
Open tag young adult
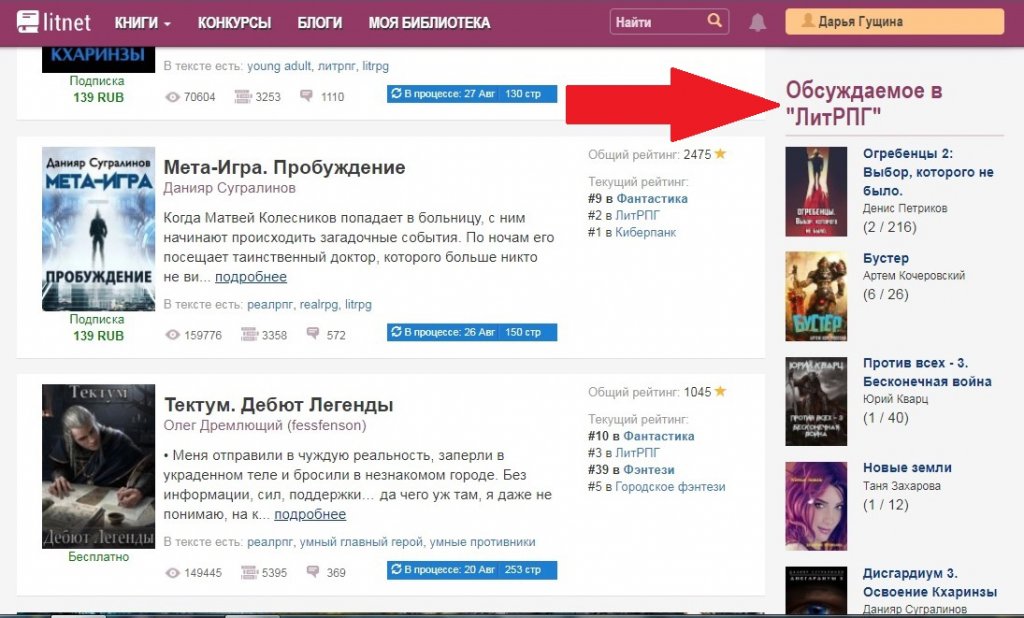click(x=279, y=66)
